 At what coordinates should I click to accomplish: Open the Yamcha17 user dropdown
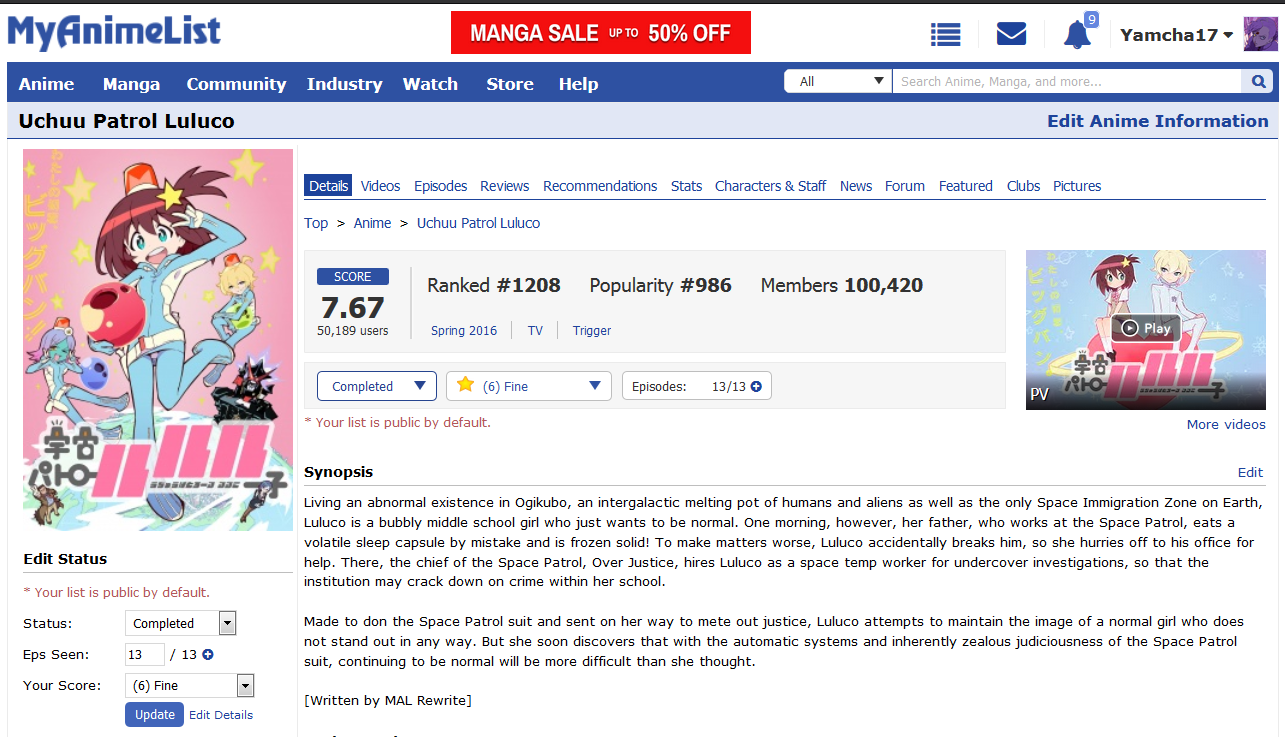(x=1176, y=35)
